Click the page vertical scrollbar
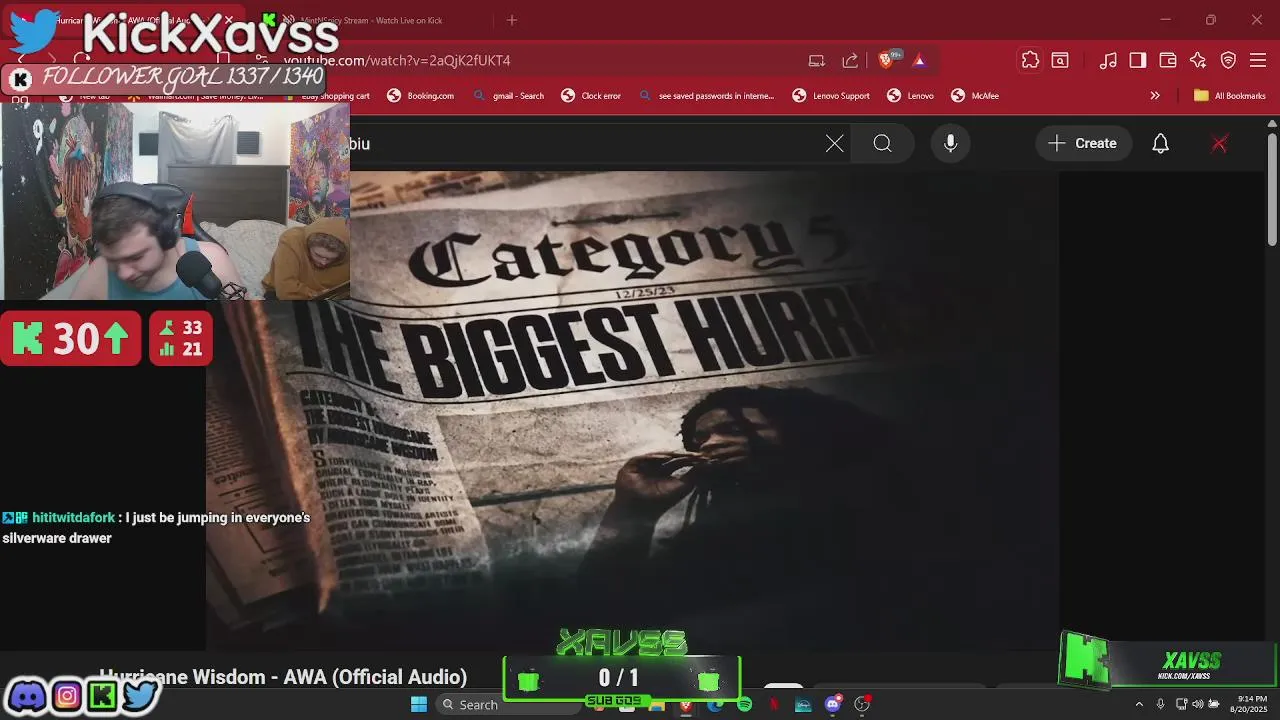The width and height of the screenshot is (1280, 720). [x=1272, y=190]
